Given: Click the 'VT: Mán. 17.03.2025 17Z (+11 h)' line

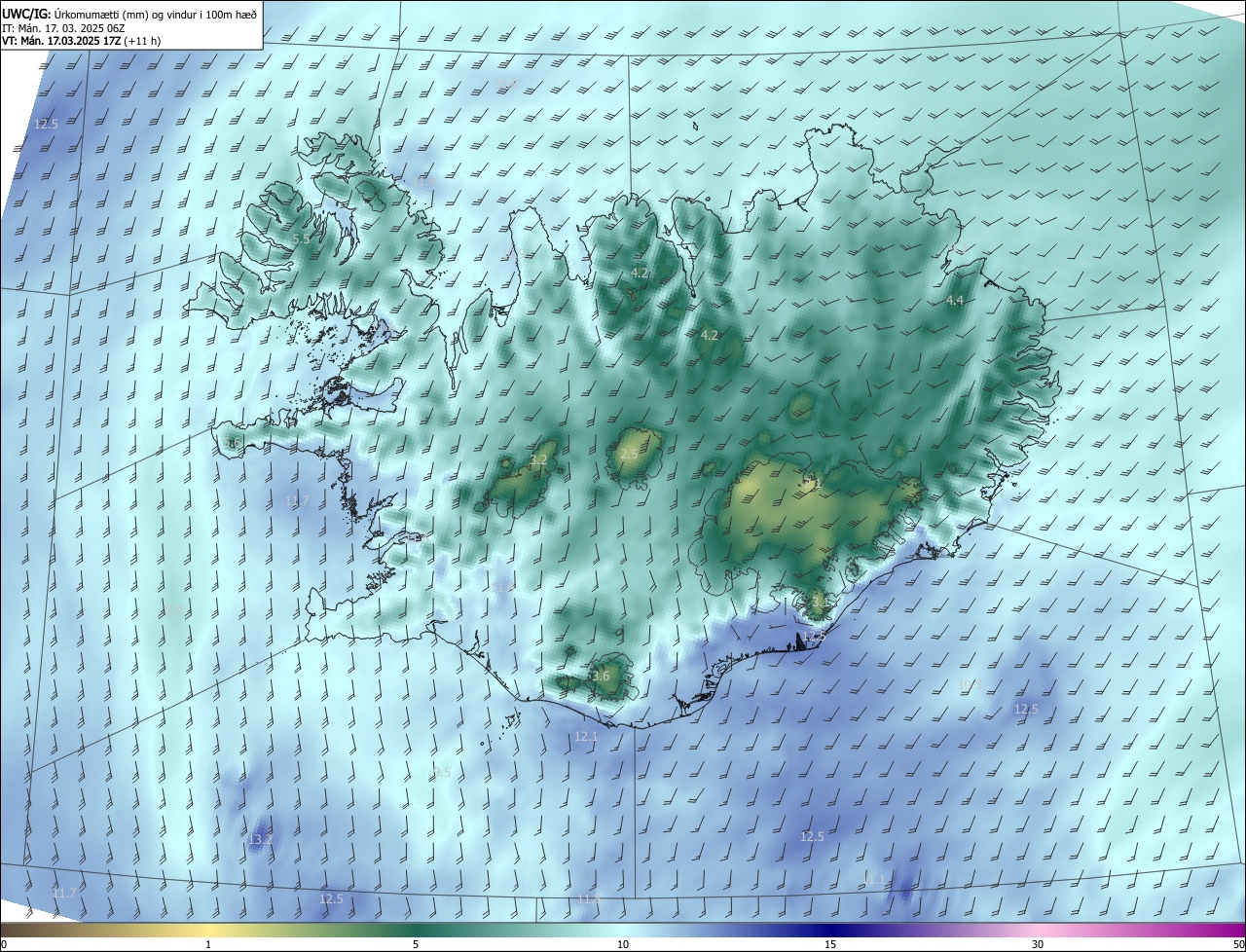Looking at the screenshot, I should pos(82,41).
